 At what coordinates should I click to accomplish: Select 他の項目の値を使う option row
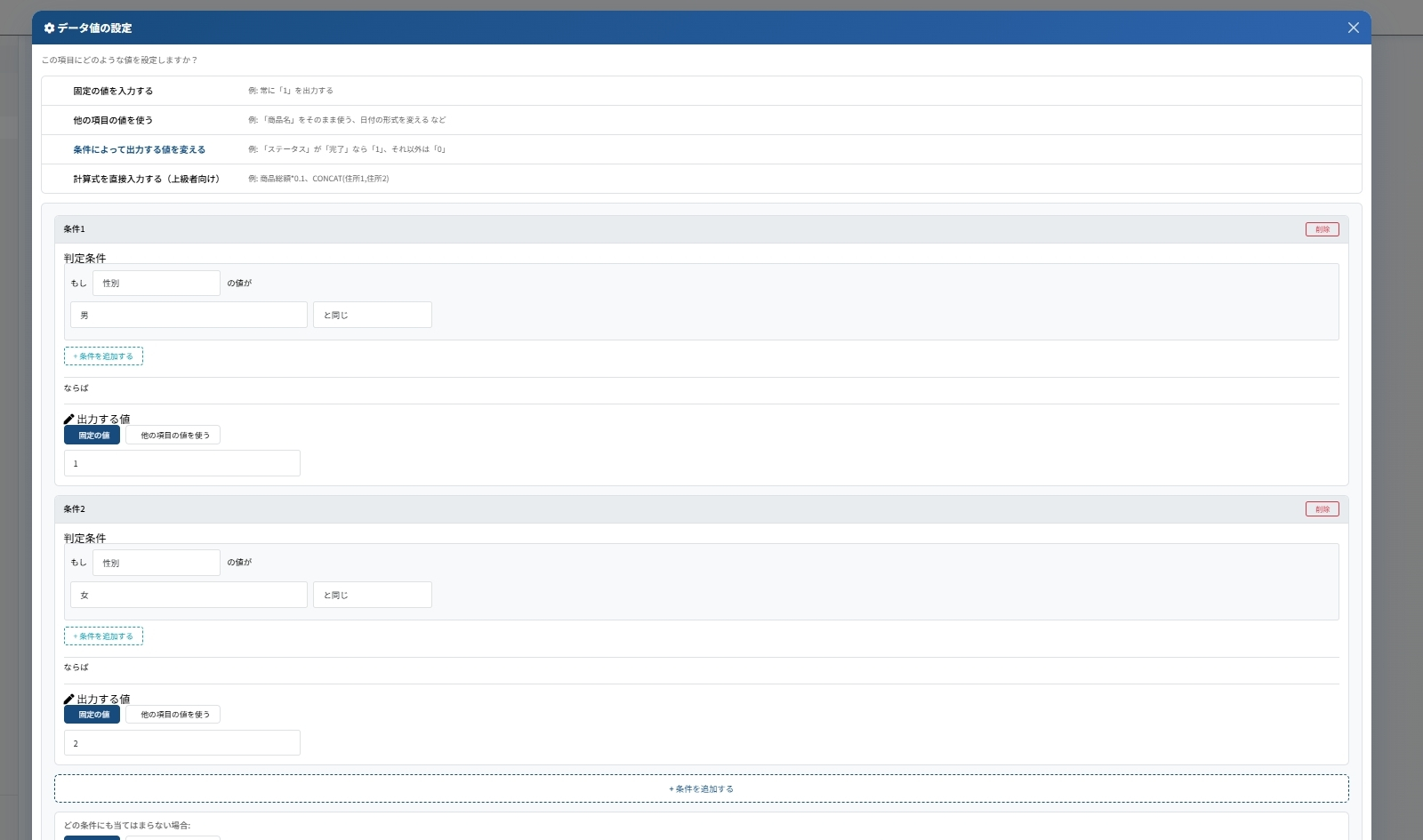pos(701,120)
